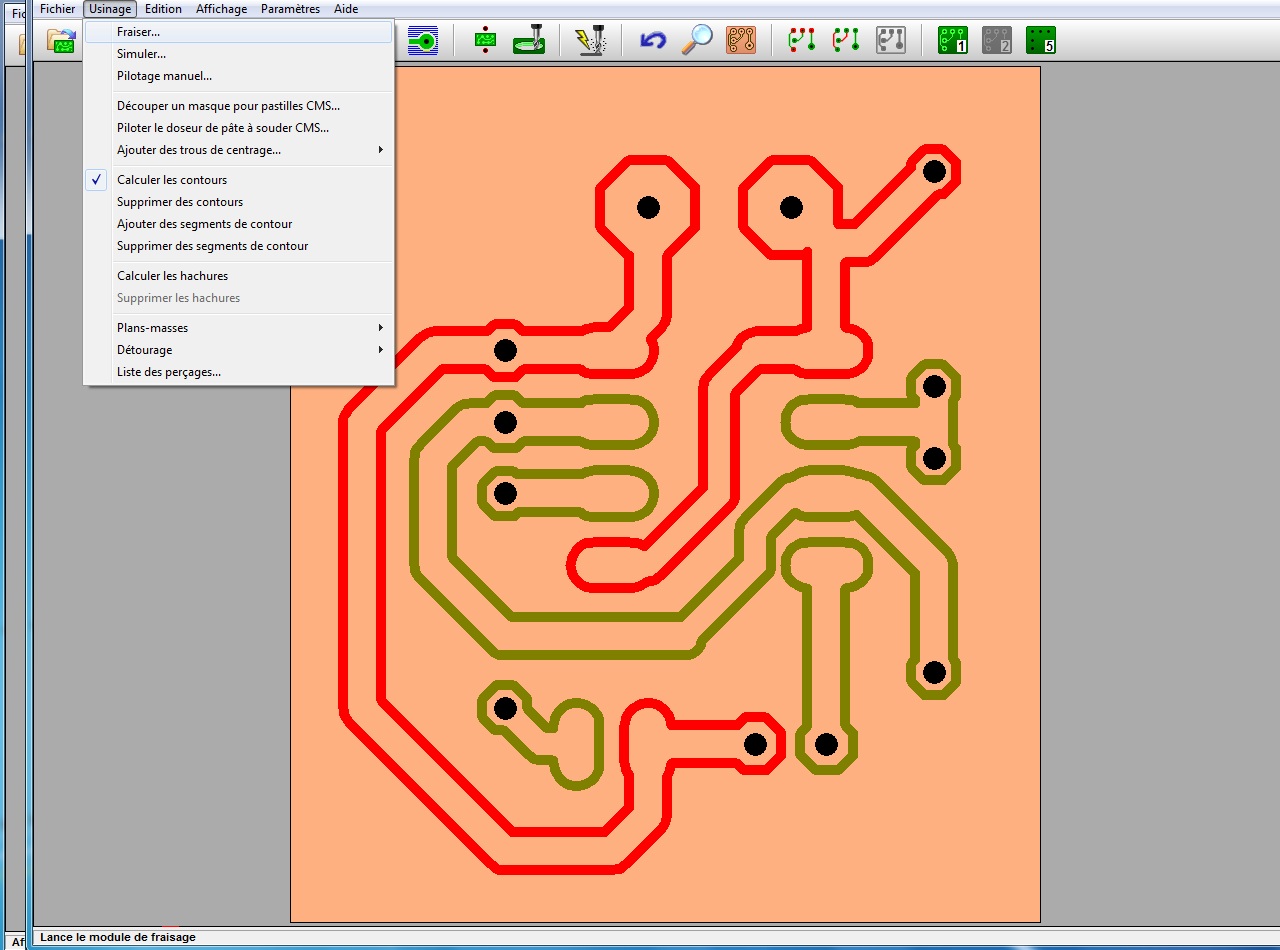The height and width of the screenshot is (950, 1280).
Task: Open the Affichage menu
Action: click(221, 9)
